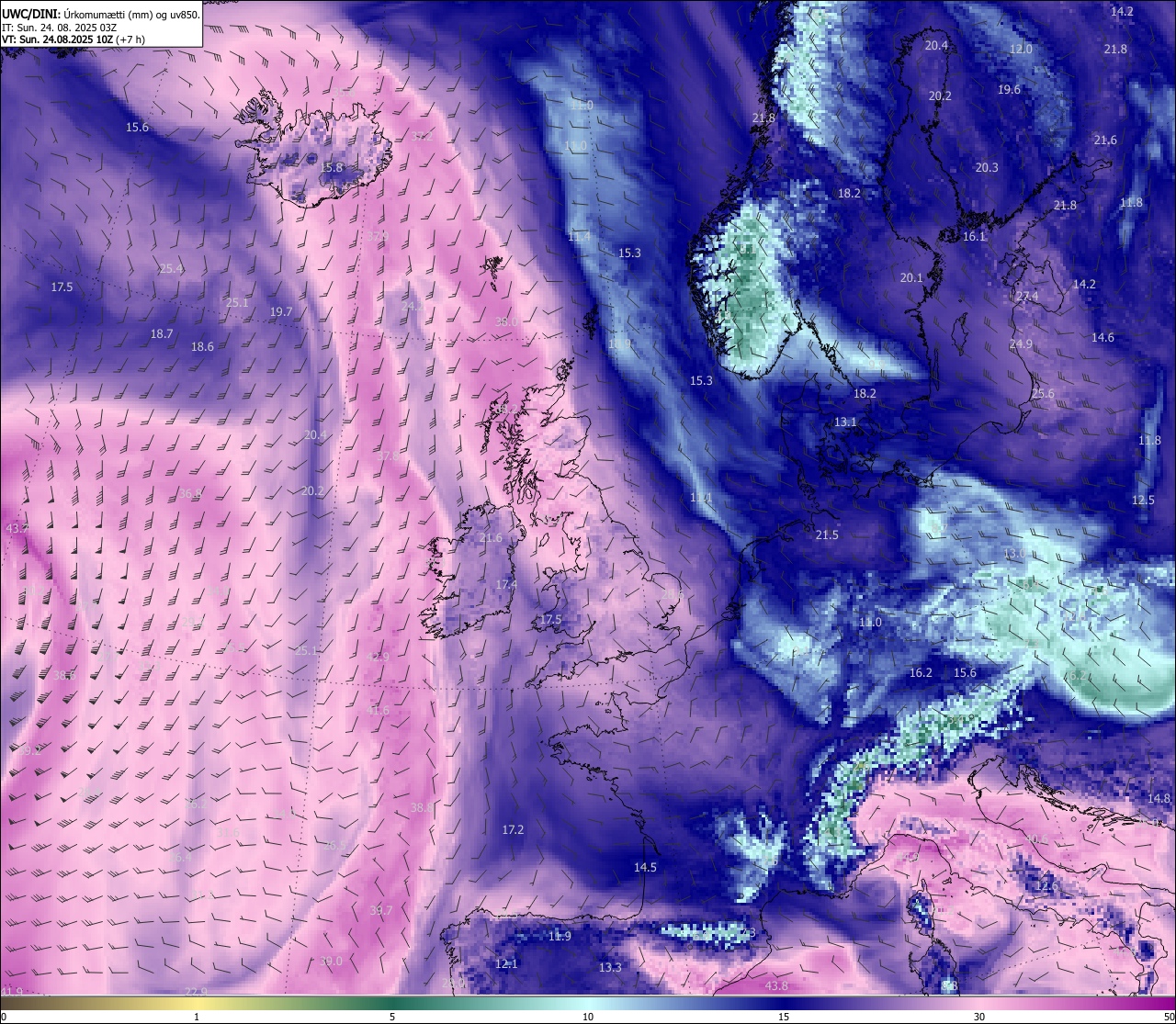The height and width of the screenshot is (1024, 1176).
Task: Click the 18.7 value on the map
Action: click(x=162, y=334)
